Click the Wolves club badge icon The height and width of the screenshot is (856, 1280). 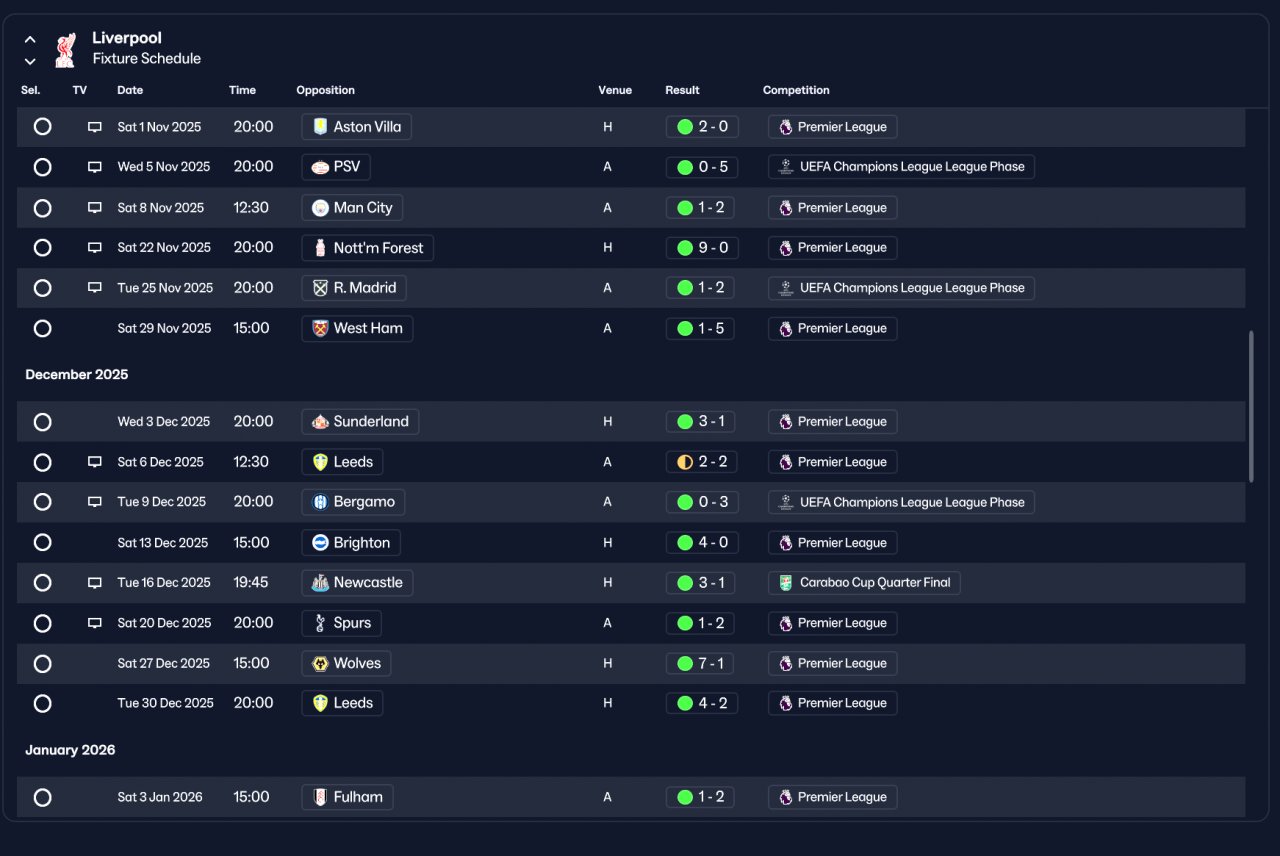pyautogui.click(x=320, y=663)
